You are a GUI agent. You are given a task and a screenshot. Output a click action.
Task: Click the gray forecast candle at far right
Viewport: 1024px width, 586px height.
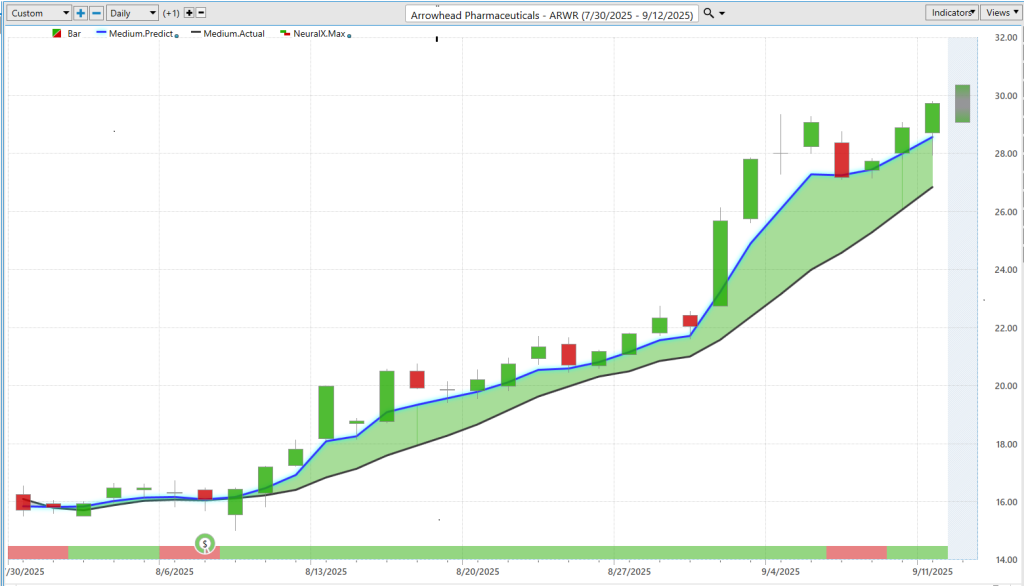point(962,103)
